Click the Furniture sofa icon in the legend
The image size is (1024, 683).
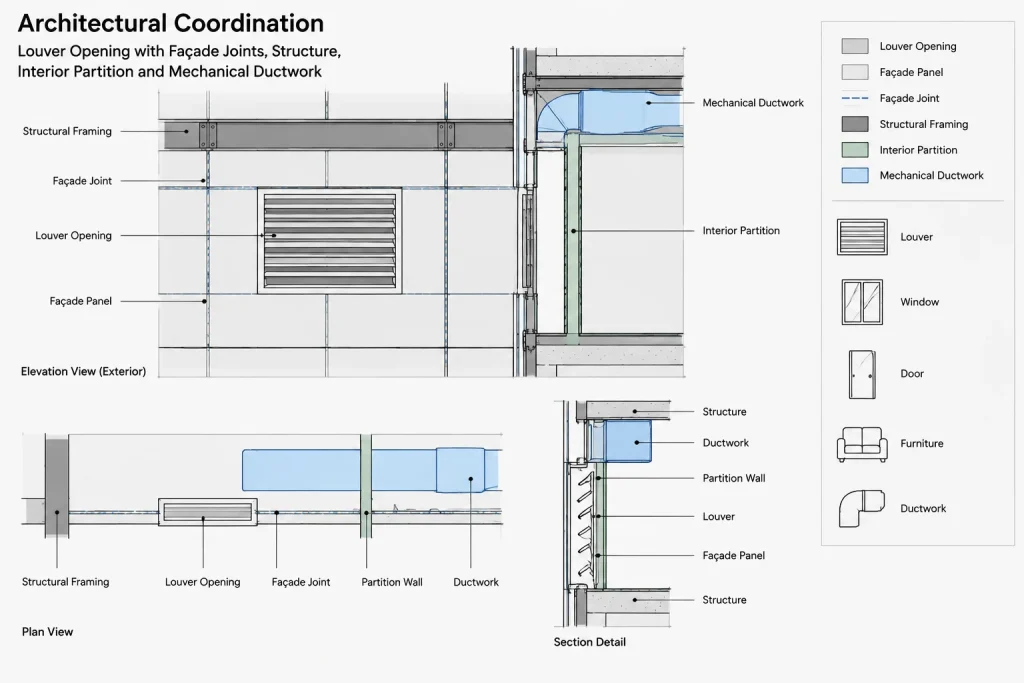862,445
